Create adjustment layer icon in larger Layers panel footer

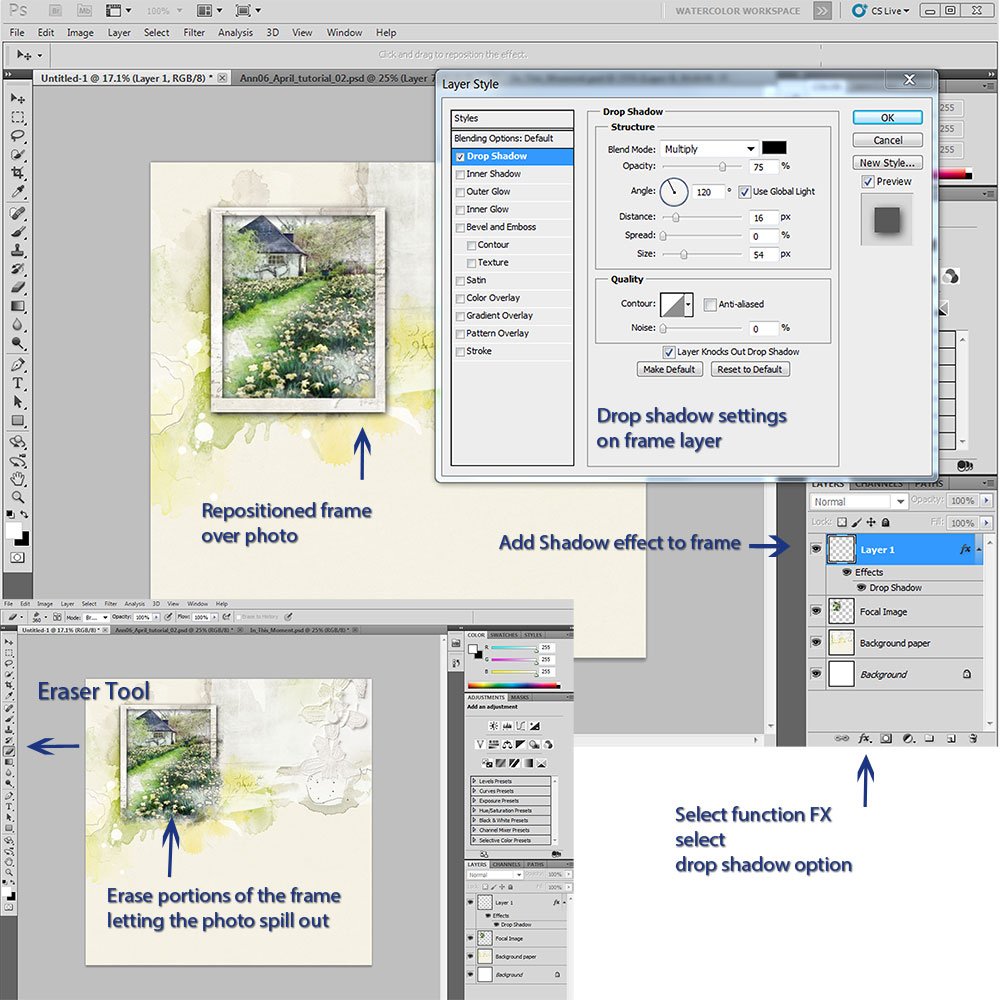908,739
